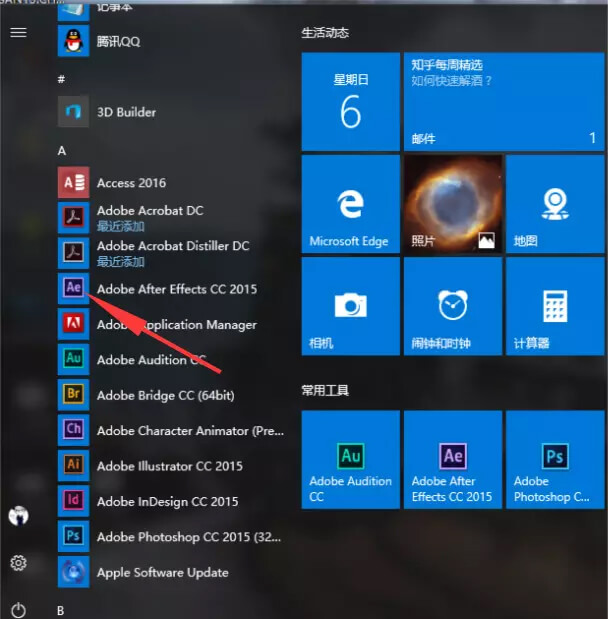The width and height of the screenshot is (608, 619).
Task: Open the Microsoft Edge tile
Action: coord(351,204)
